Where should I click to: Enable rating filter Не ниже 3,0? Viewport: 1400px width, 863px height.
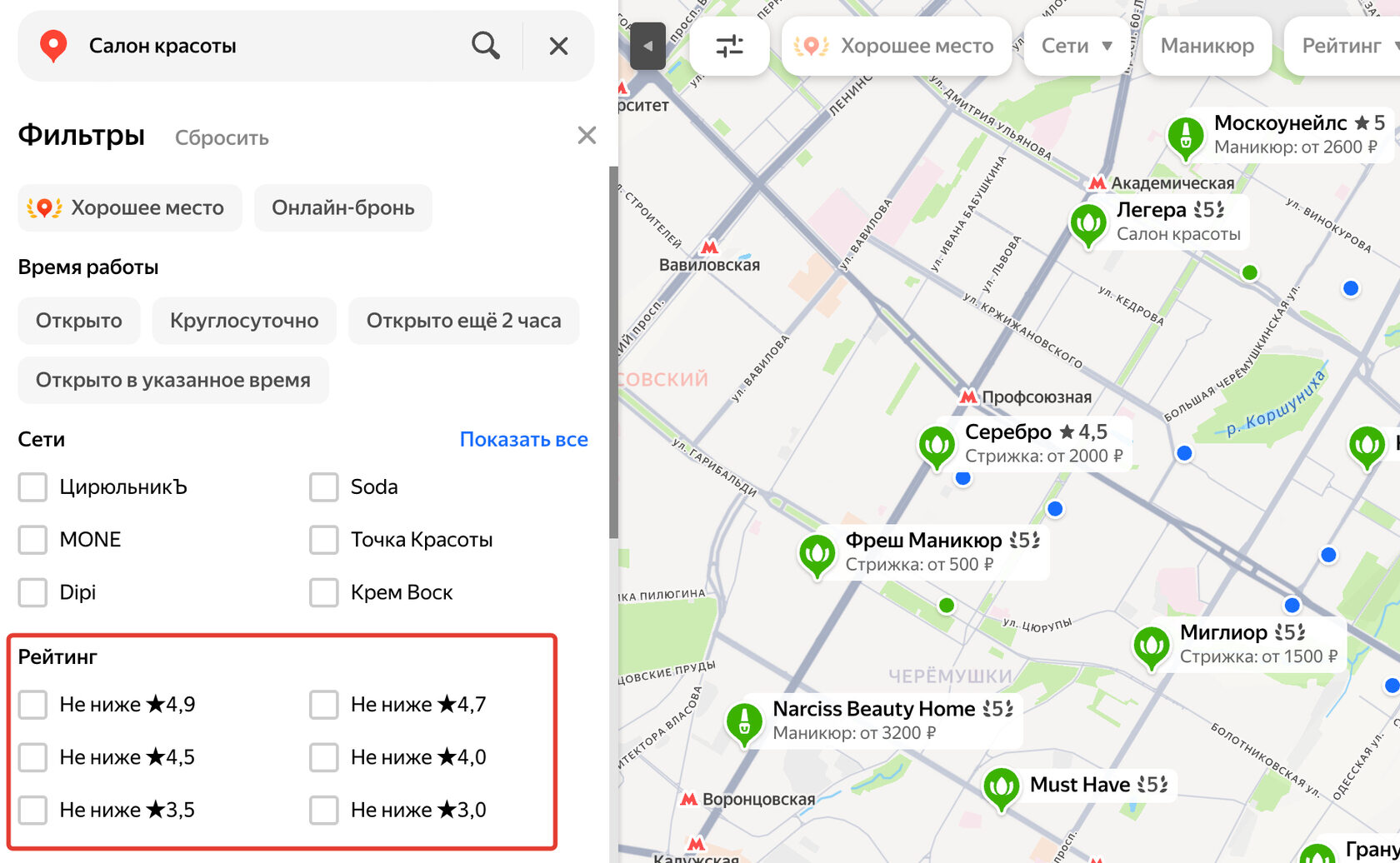click(x=323, y=810)
